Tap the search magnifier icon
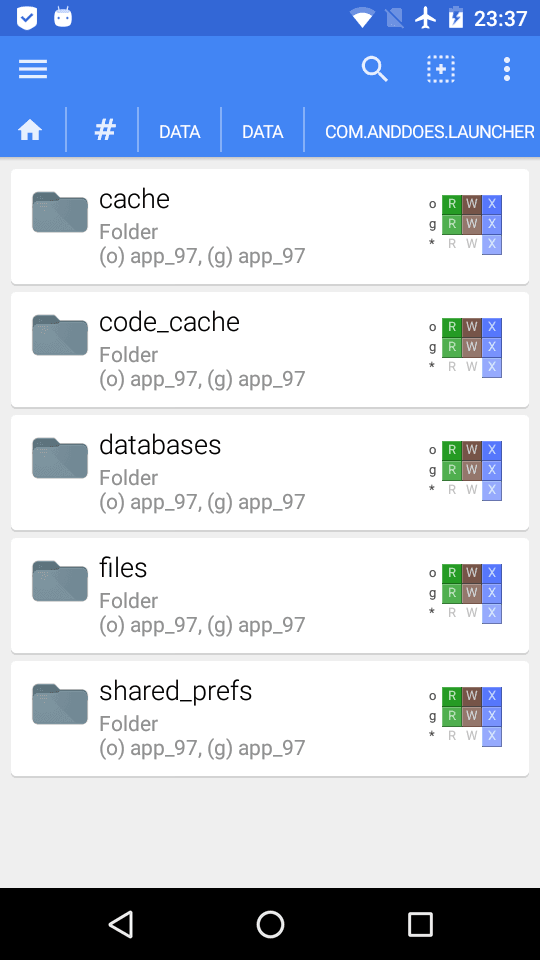 click(375, 69)
